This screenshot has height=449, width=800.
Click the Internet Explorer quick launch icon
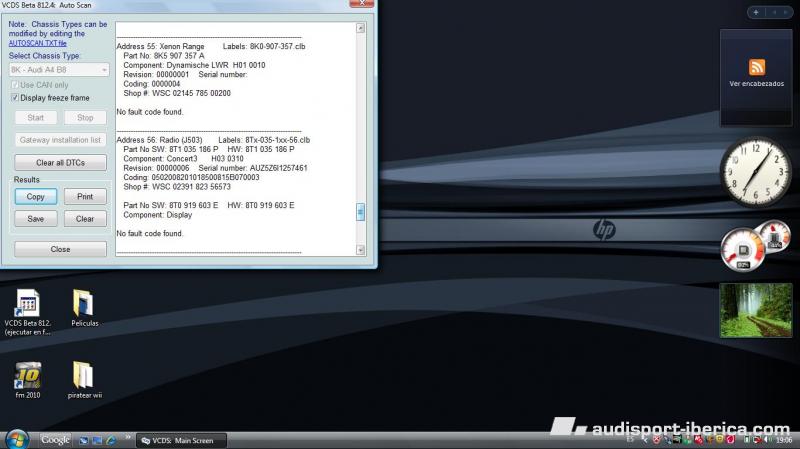click(x=111, y=440)
